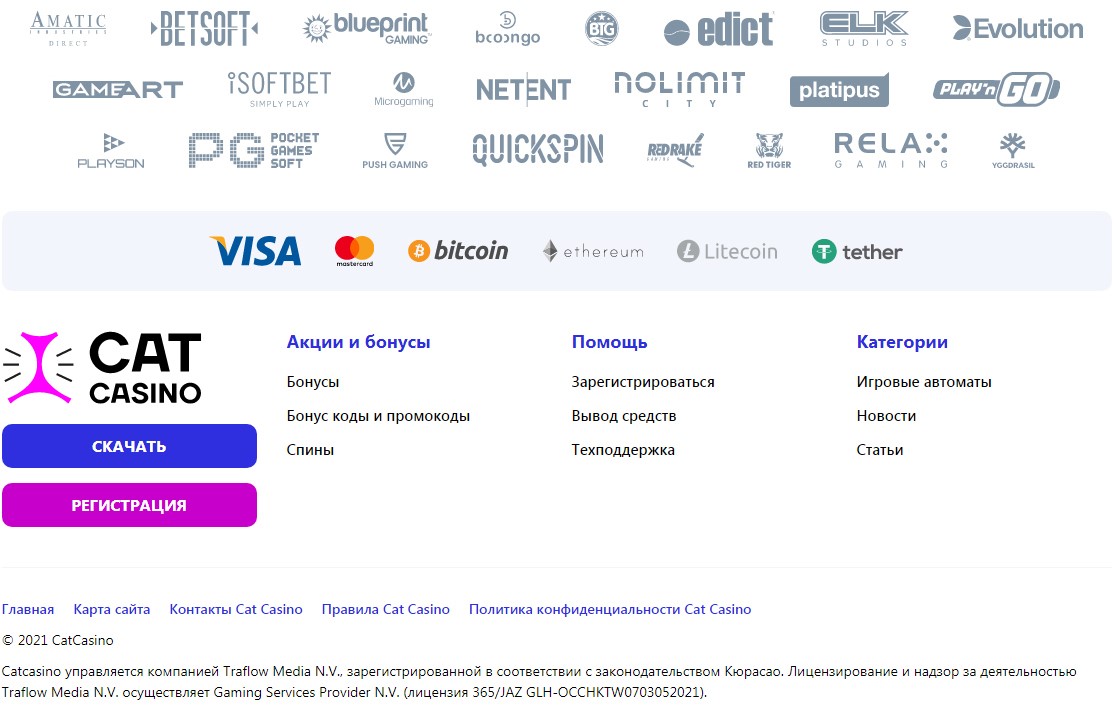This screenshot has height=714, width=1114.
Task: Click the Главная footer link
Action: pyautogui.click(x=28, y=609)
